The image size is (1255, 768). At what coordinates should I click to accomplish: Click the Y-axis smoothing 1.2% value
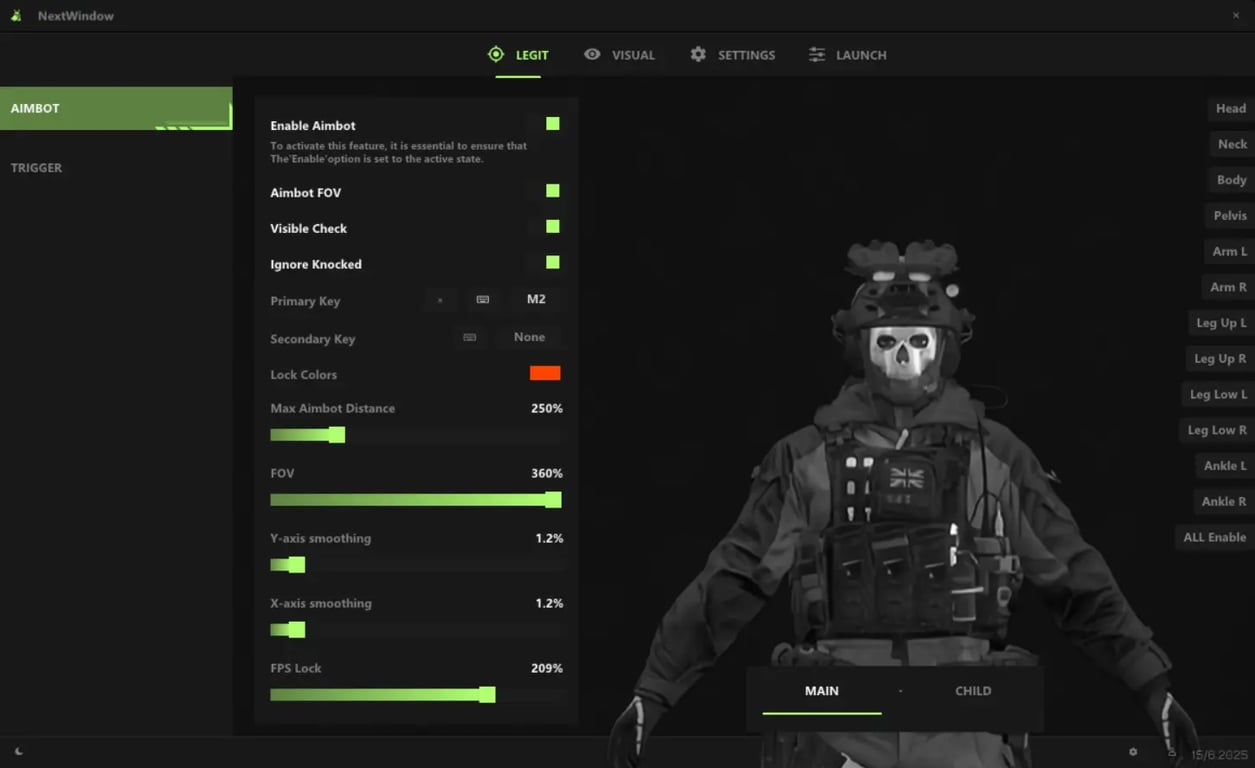coord(549,538)
